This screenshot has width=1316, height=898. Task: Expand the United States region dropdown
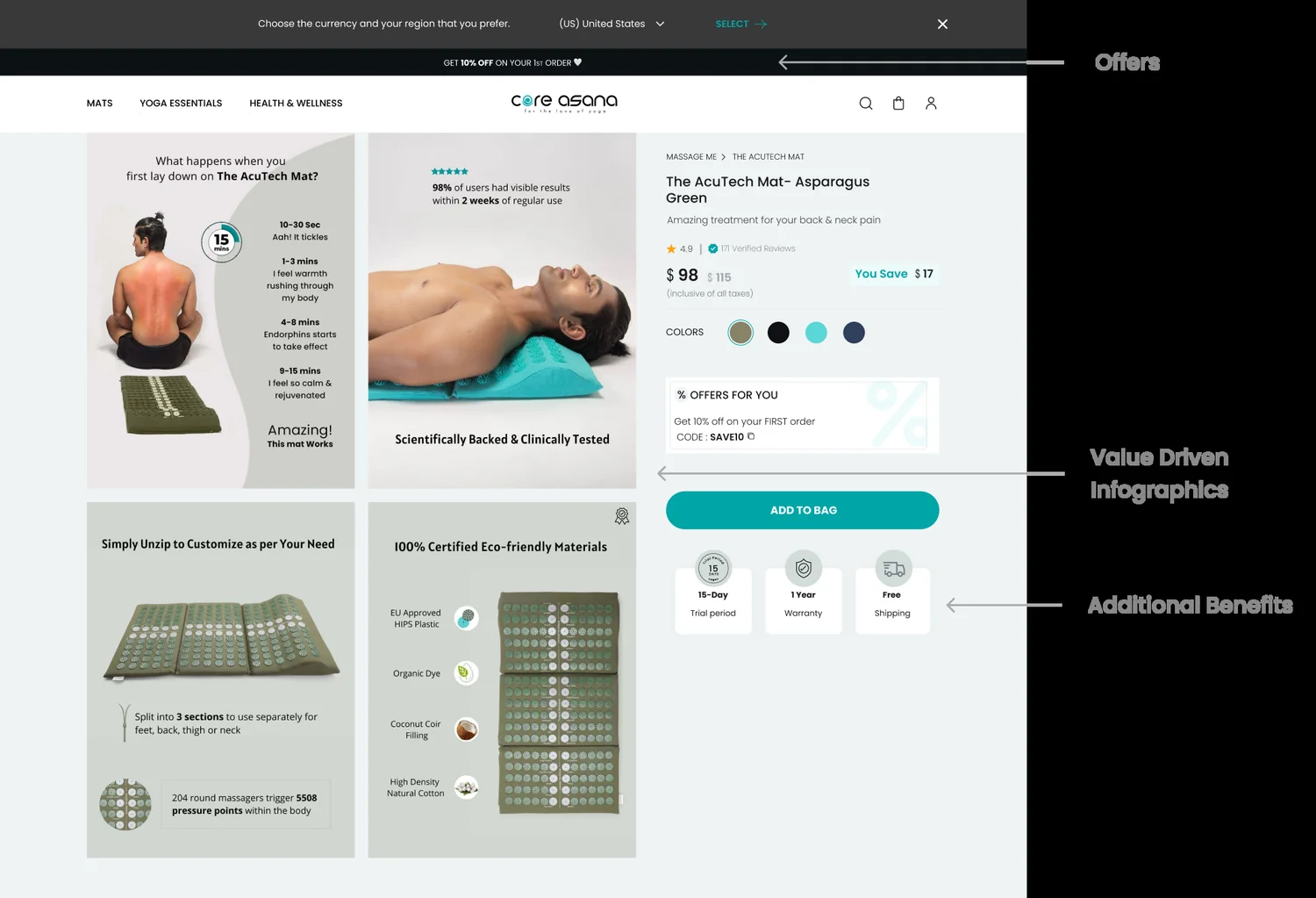click(612, 24)
